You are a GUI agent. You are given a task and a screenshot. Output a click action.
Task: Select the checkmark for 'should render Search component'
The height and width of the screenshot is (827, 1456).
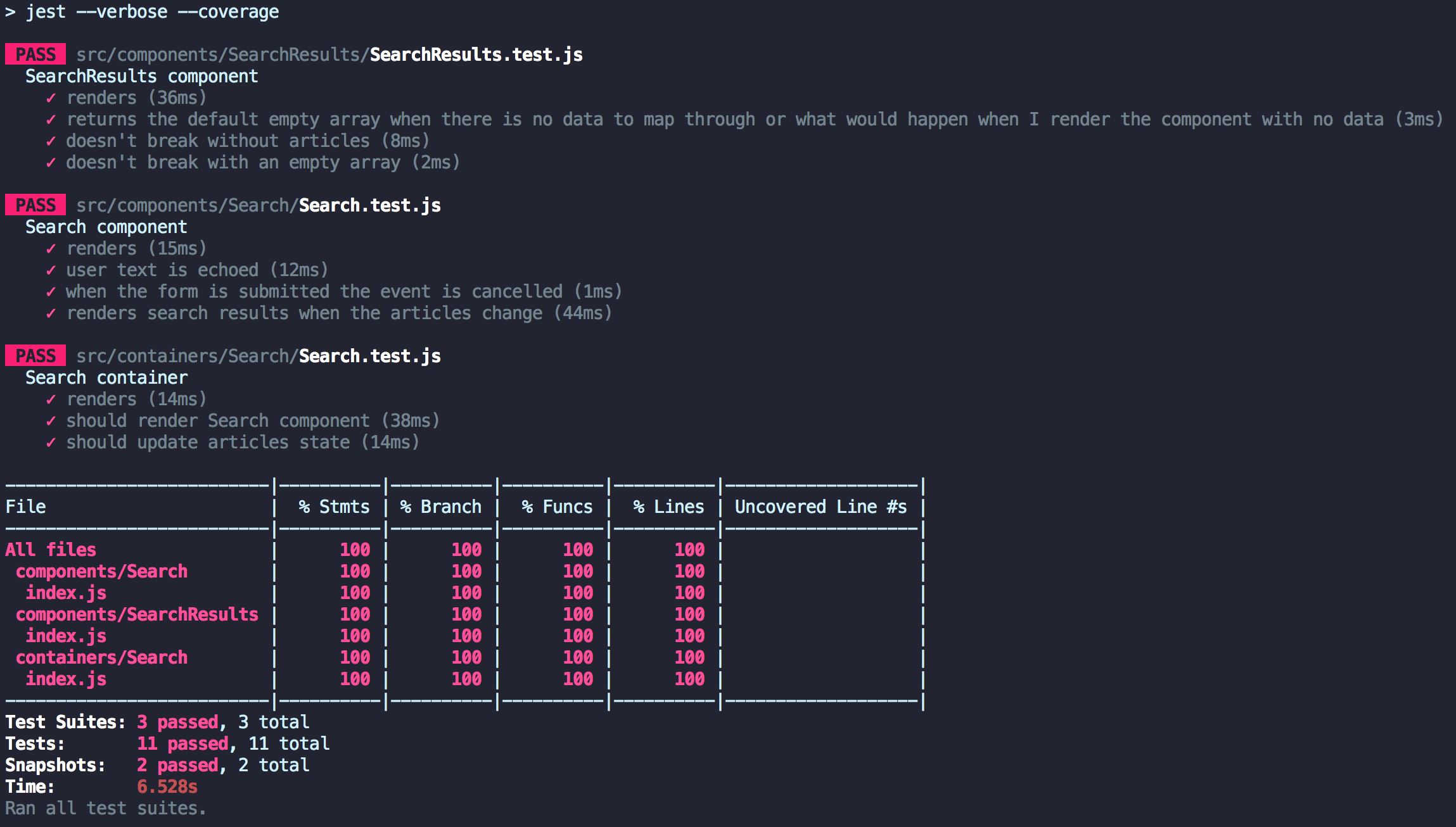[x=52, y=420]
